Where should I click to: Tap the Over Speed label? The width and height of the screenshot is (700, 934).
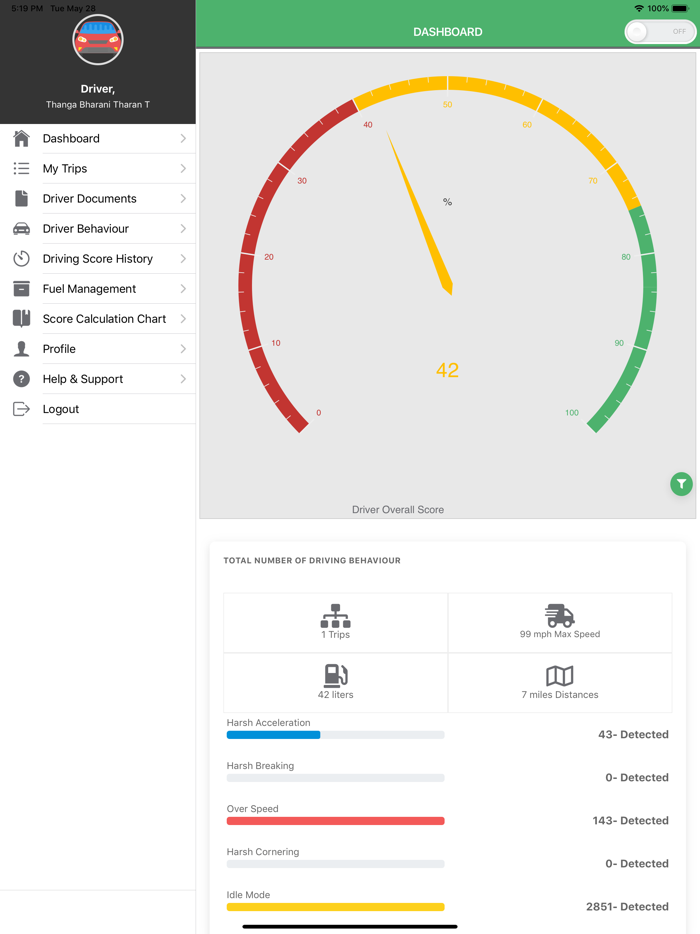point(253,809)
